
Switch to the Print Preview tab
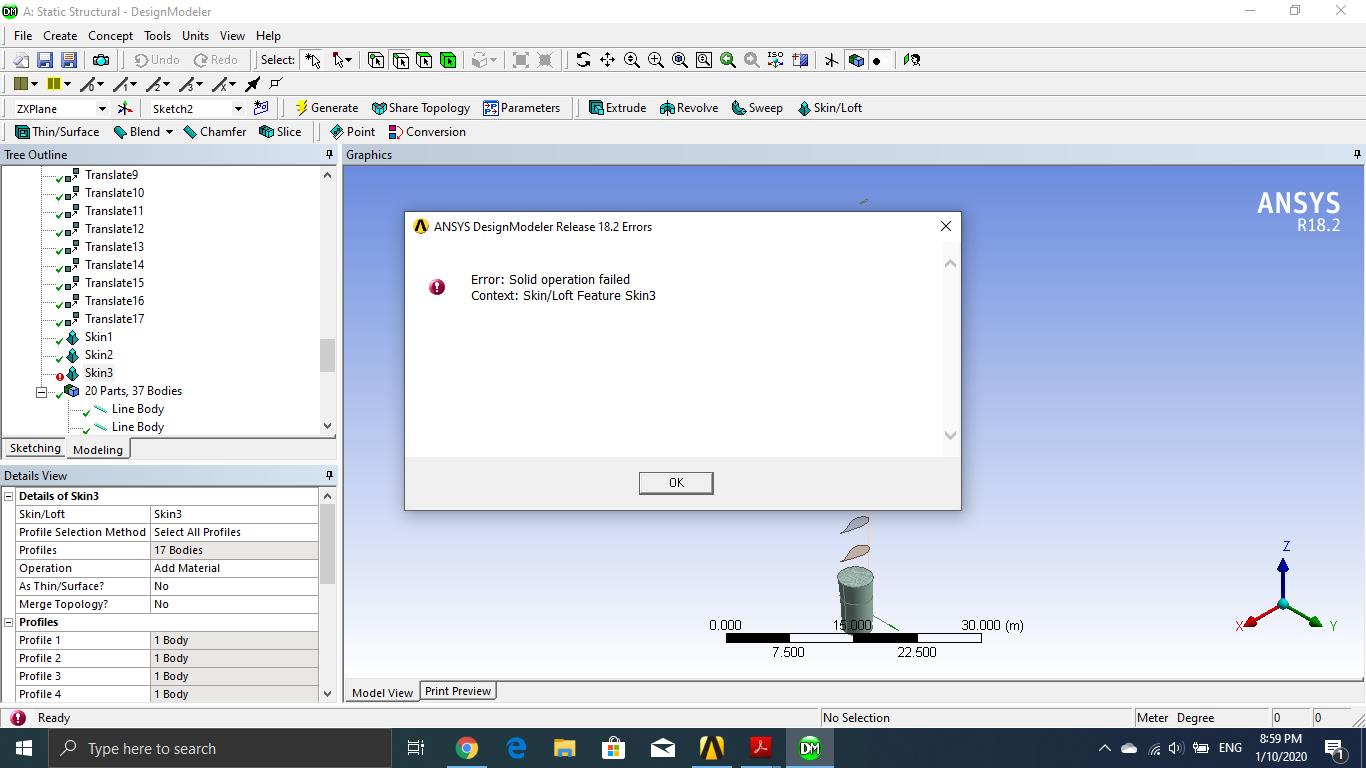[458, 691]
